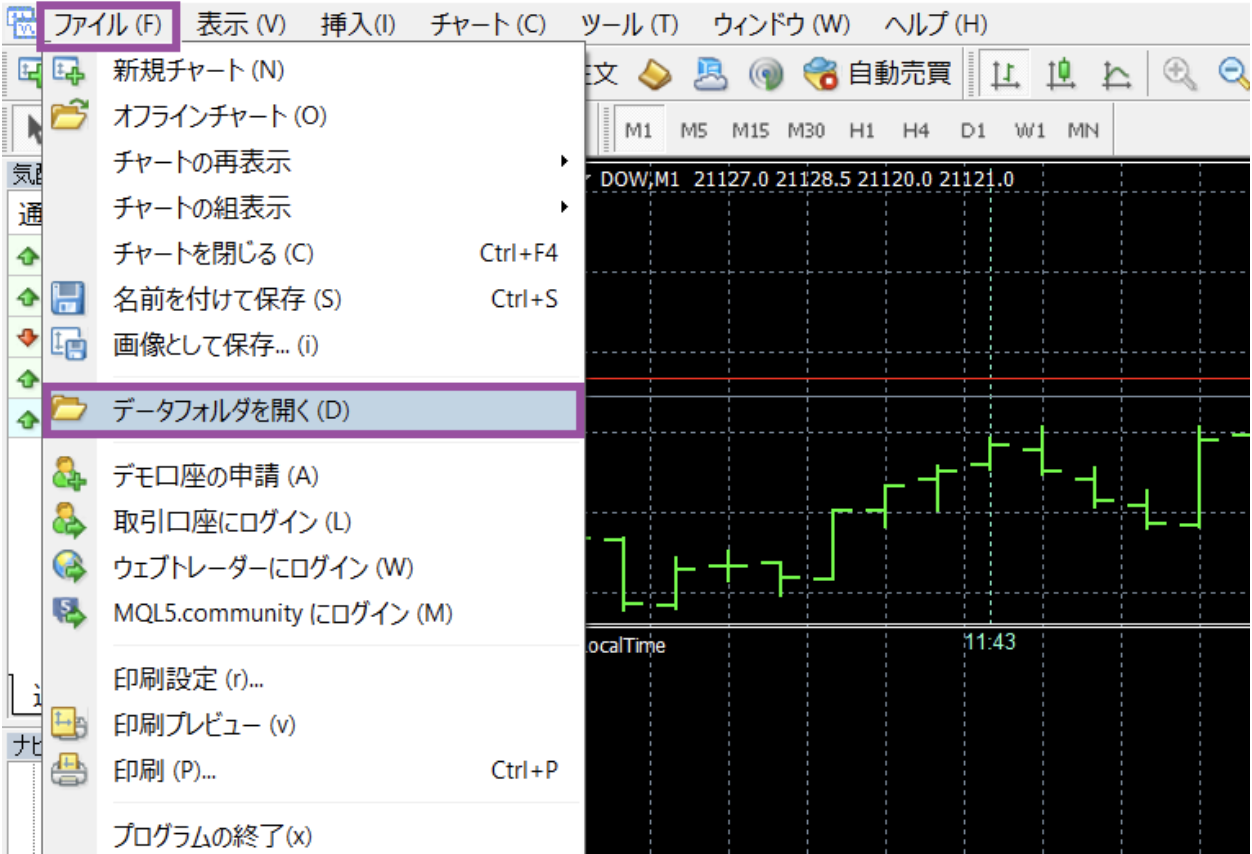
Task: Choose 新規チャート (N) from File menu
Action: point(313,70)
